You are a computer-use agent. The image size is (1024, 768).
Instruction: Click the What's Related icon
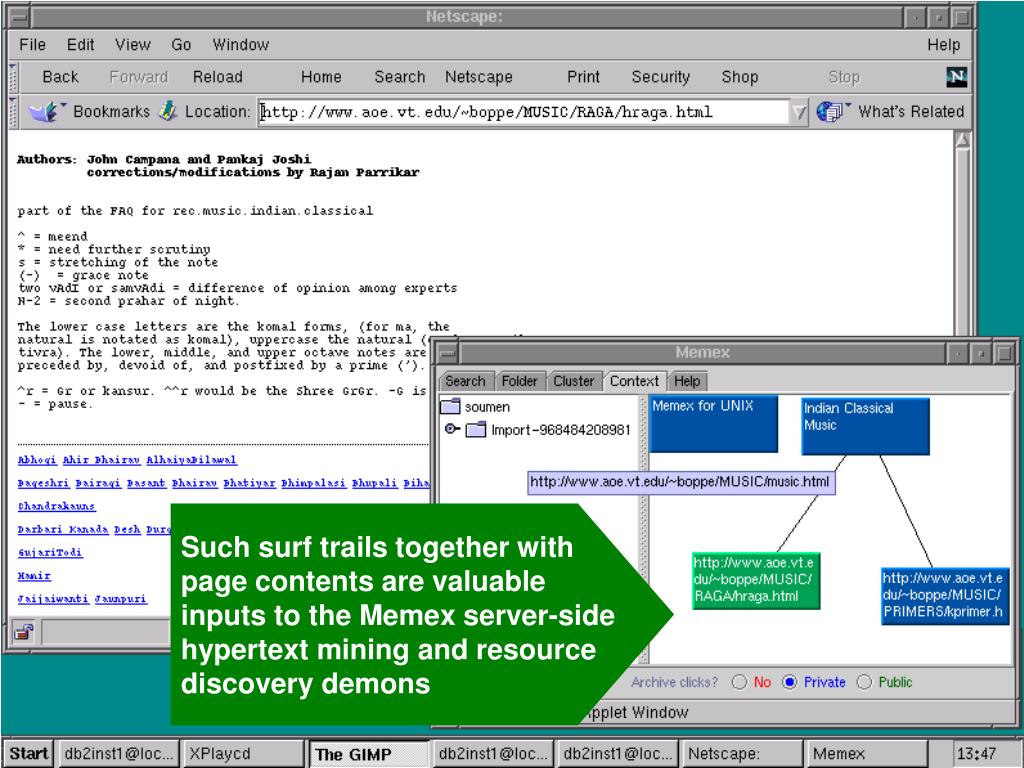831,112
